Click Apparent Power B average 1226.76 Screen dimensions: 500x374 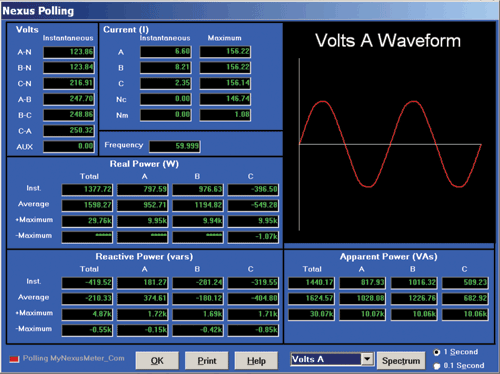[x=414, y=298]
